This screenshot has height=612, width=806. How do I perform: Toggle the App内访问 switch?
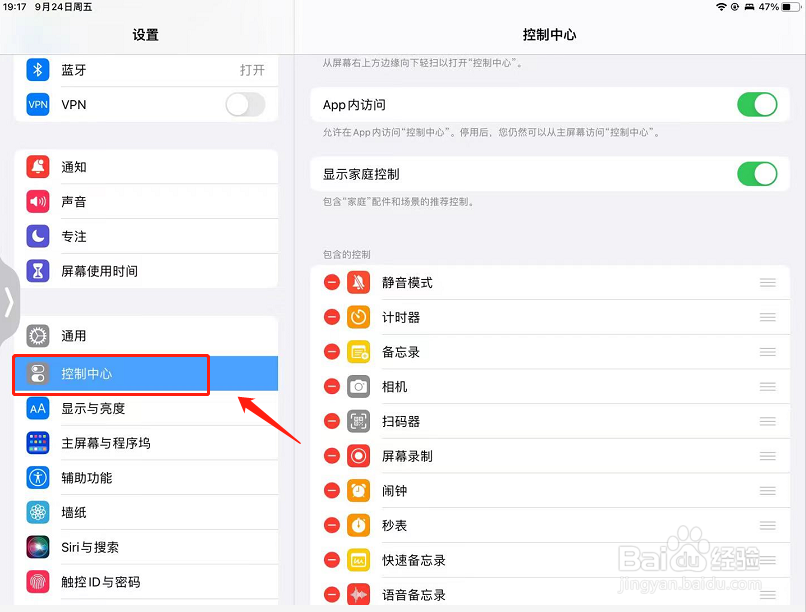(x=757, y=105)
